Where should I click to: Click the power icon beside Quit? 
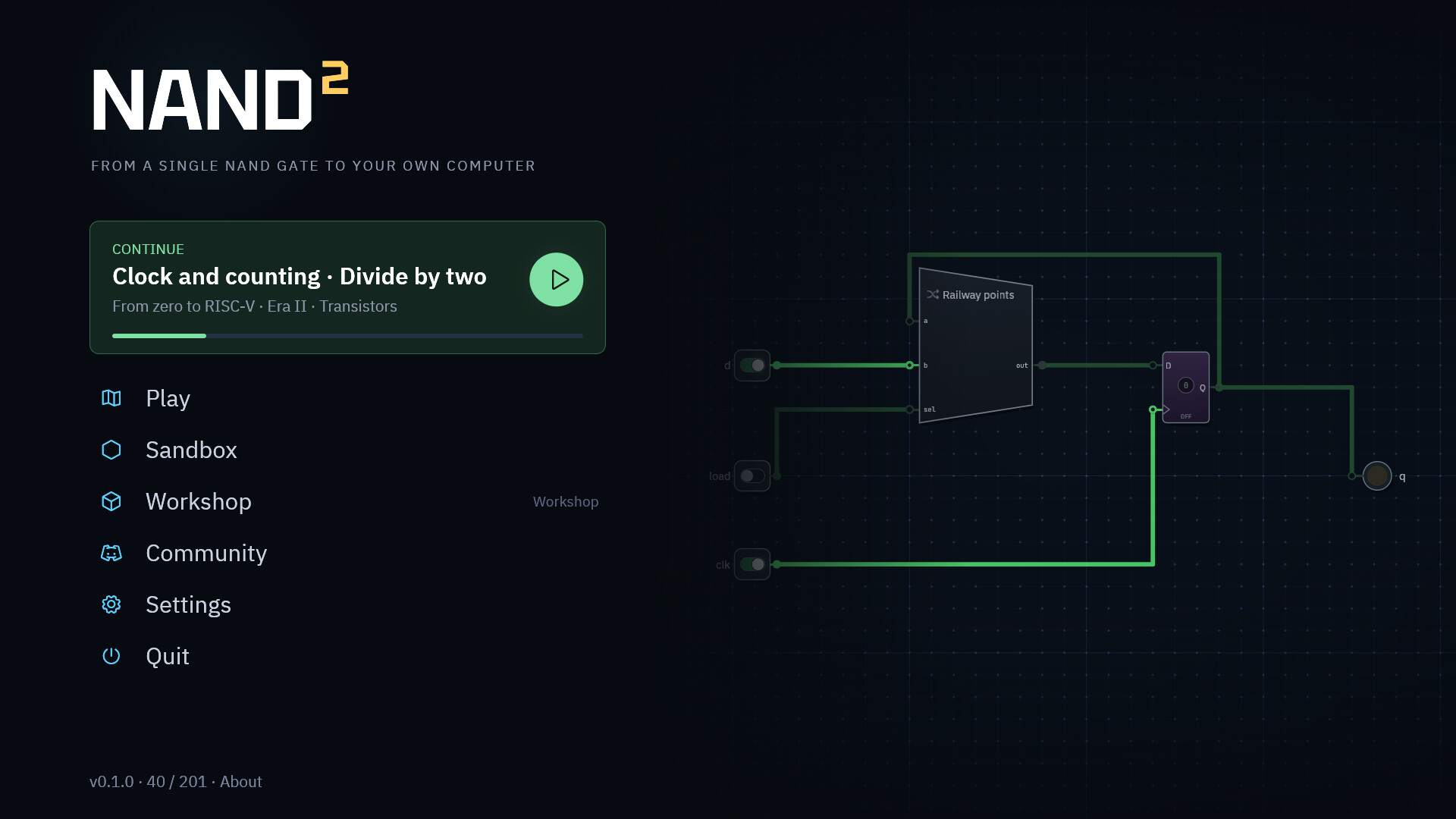point(111,656)
